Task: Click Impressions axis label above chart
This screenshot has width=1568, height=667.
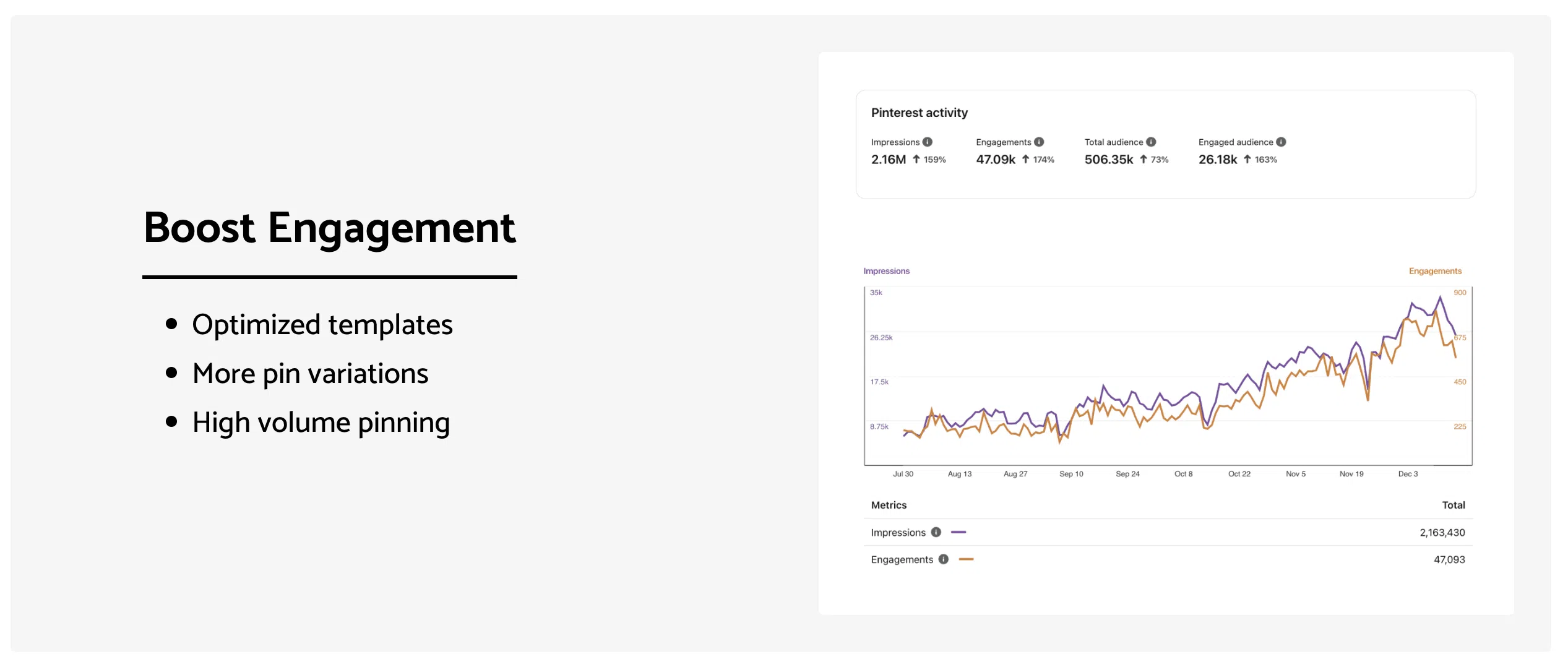Action: coord(886,271)
